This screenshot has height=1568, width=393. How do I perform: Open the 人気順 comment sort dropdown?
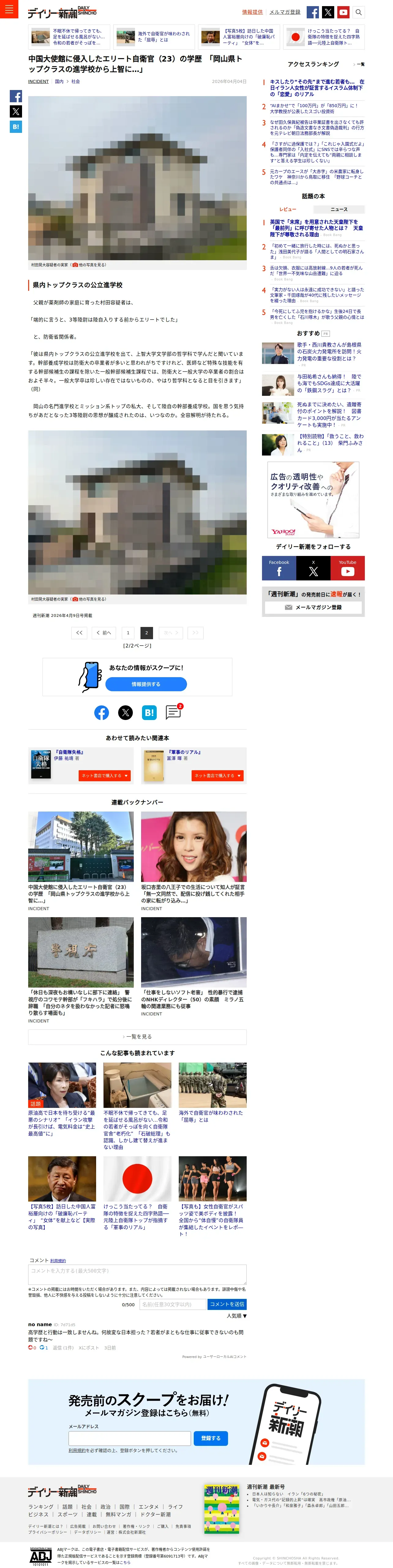[237, 1316]
